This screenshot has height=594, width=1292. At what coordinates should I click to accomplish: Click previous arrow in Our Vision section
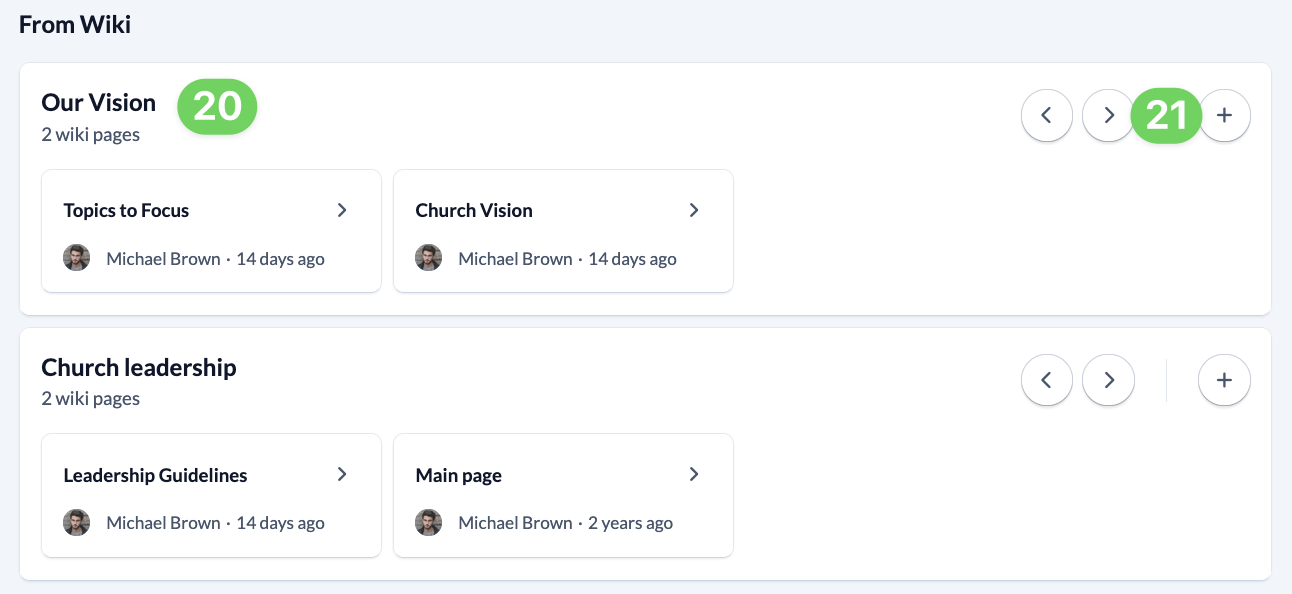tap(1047, 115)
